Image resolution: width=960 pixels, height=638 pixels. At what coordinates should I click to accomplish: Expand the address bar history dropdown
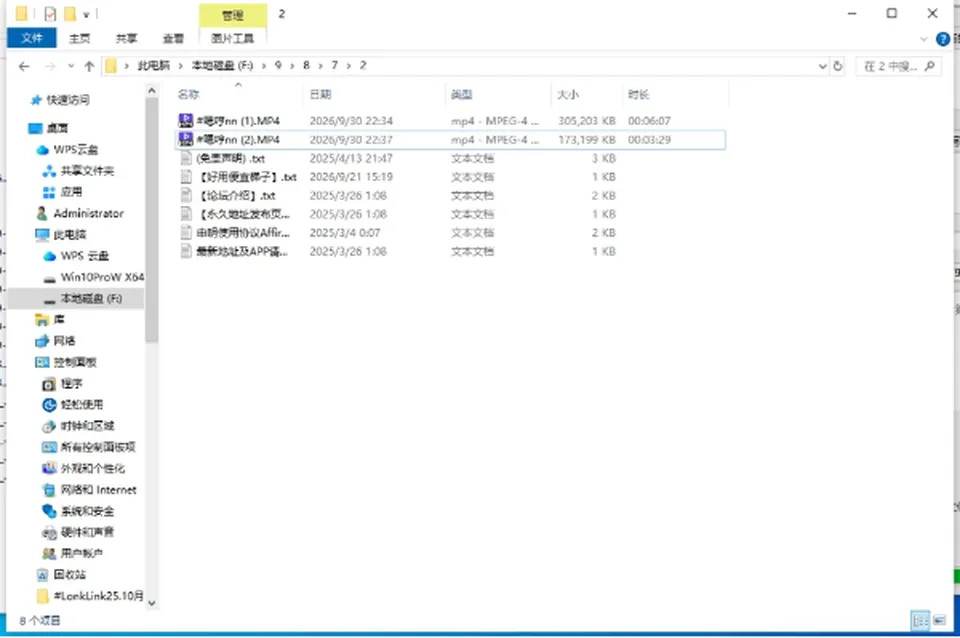822,66
